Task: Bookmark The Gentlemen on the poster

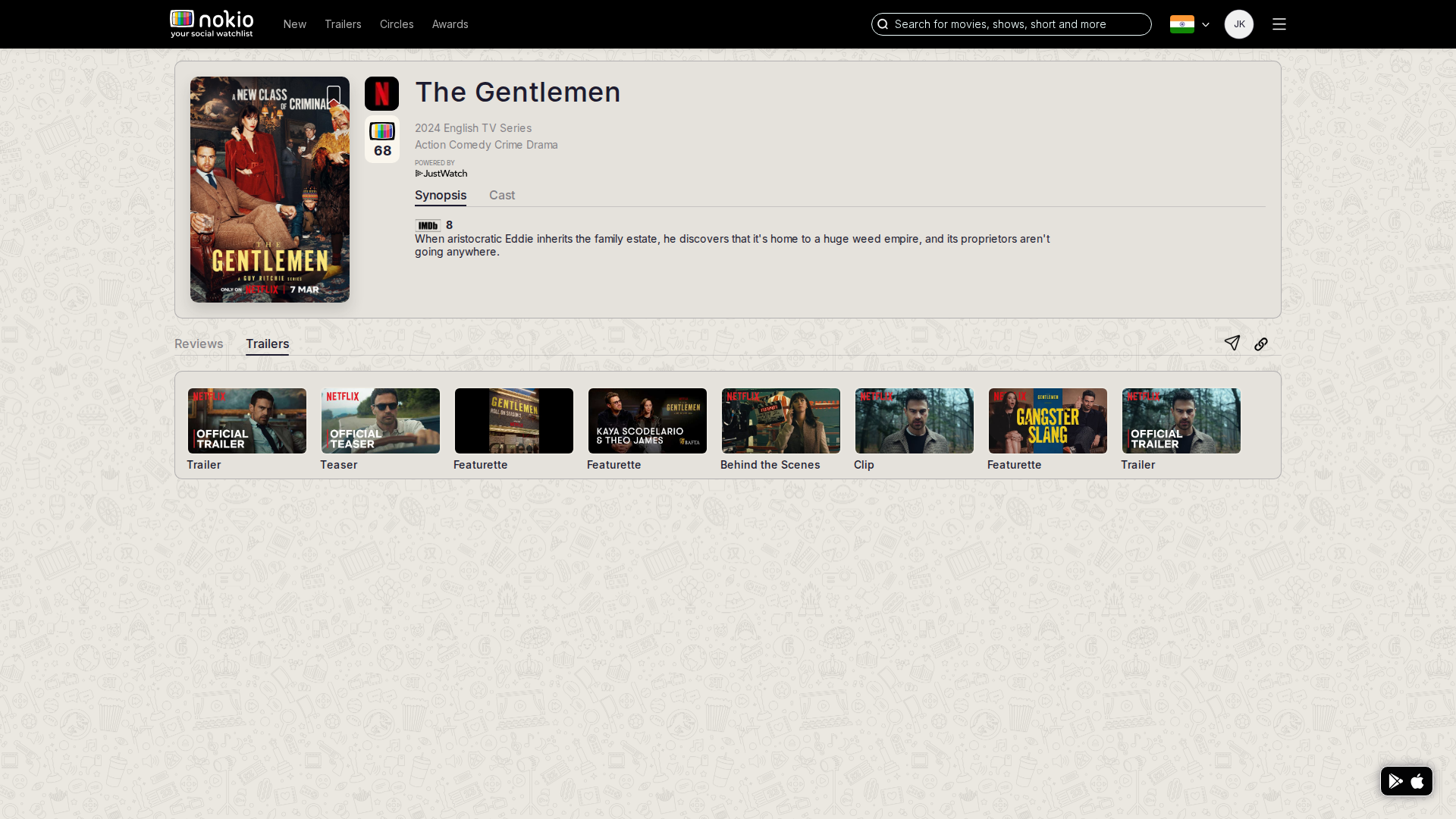Action: [334, 96]
